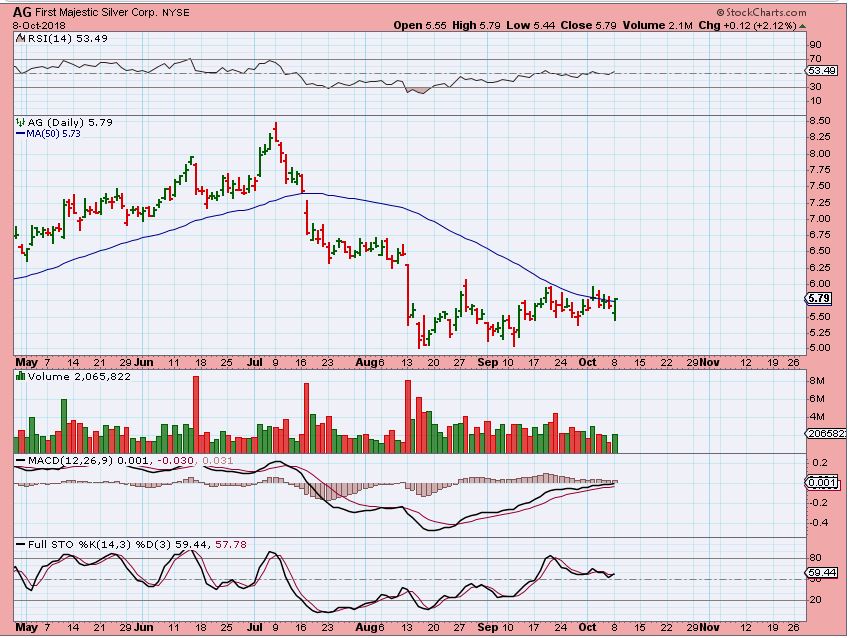Click the MACD histogram value 0.031
The image size is (850, 638).
pos(218,461)
